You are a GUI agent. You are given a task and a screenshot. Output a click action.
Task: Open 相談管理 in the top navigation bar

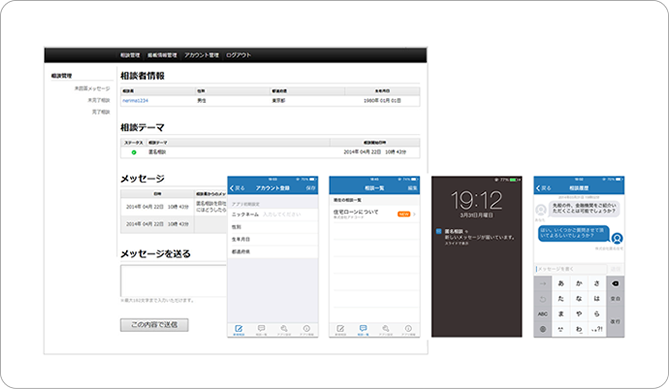tap(130, 55)
